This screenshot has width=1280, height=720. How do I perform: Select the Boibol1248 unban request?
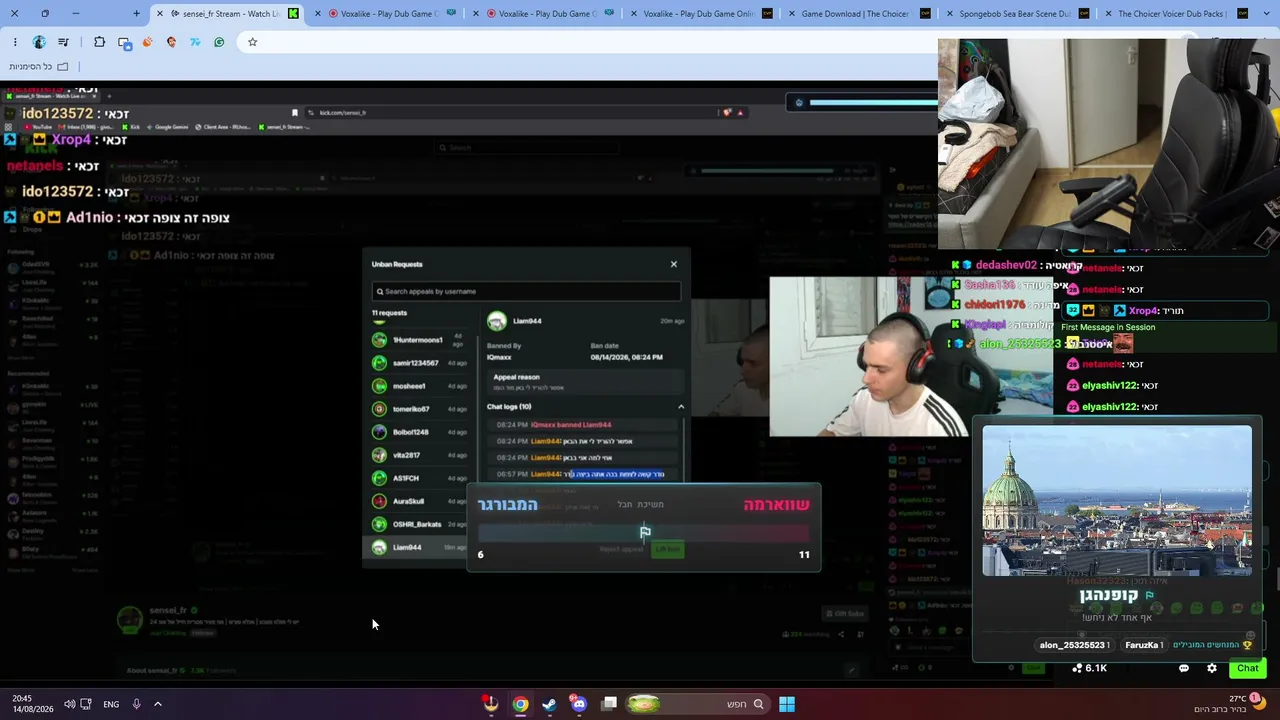tap(419, 432)
